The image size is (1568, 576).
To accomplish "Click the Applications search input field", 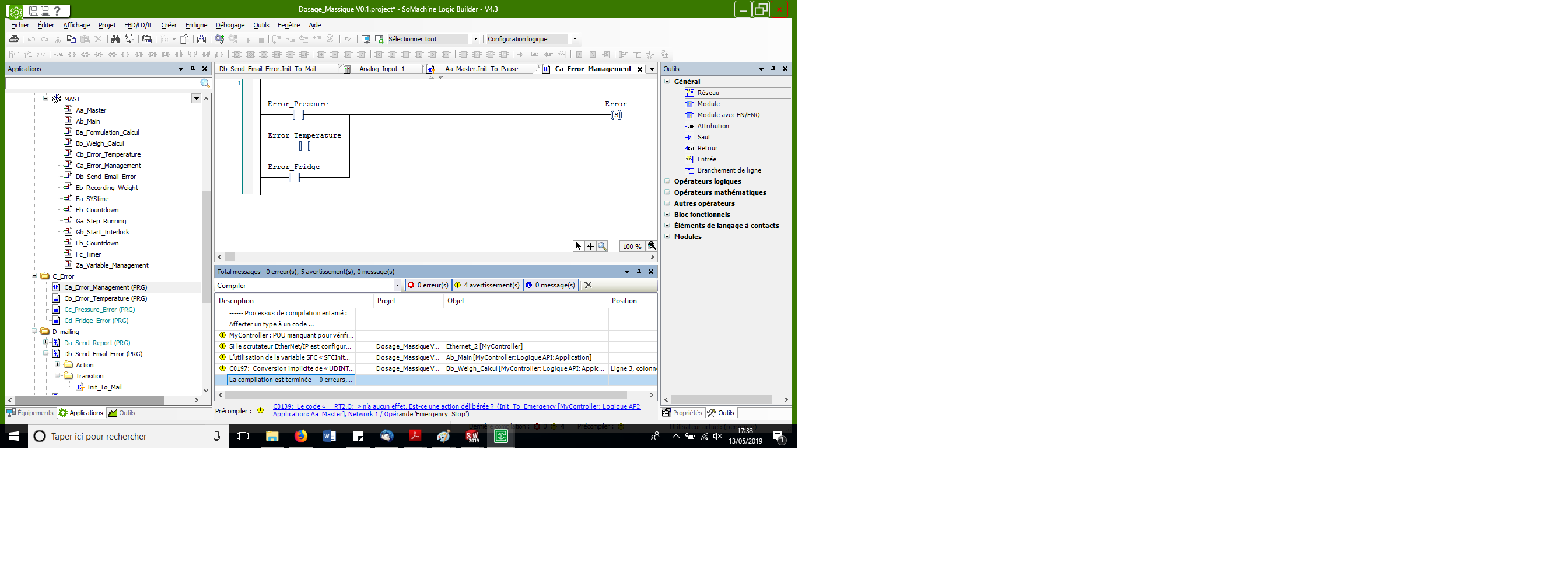I will [x=102, y=83].
